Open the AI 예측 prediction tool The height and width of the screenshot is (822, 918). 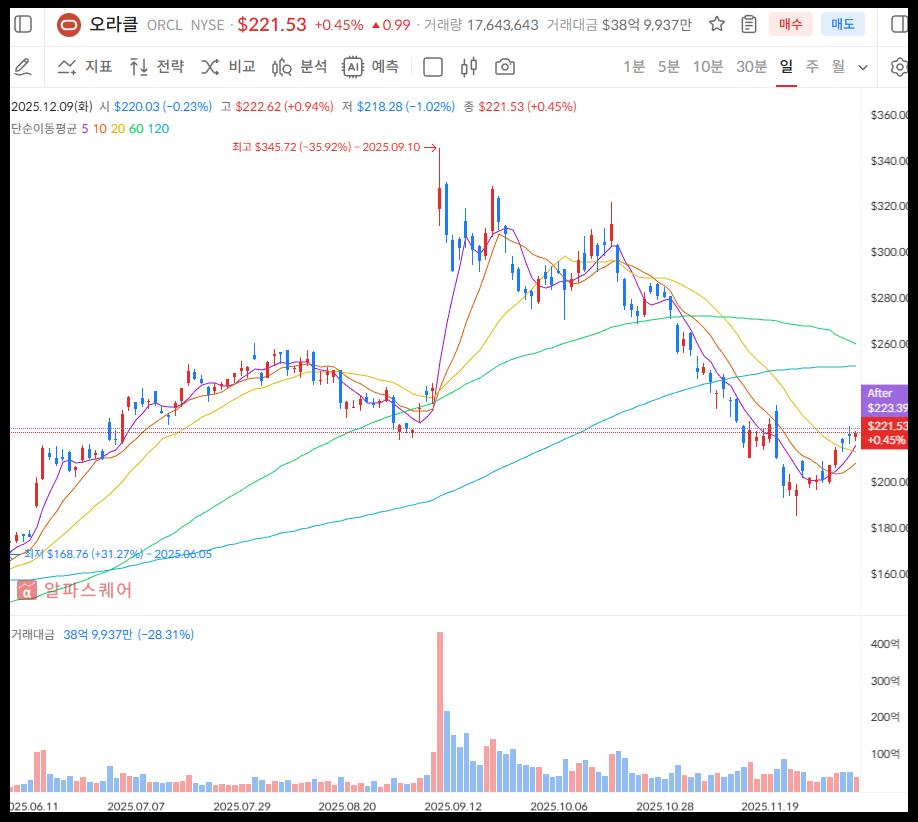click(371, 67)
